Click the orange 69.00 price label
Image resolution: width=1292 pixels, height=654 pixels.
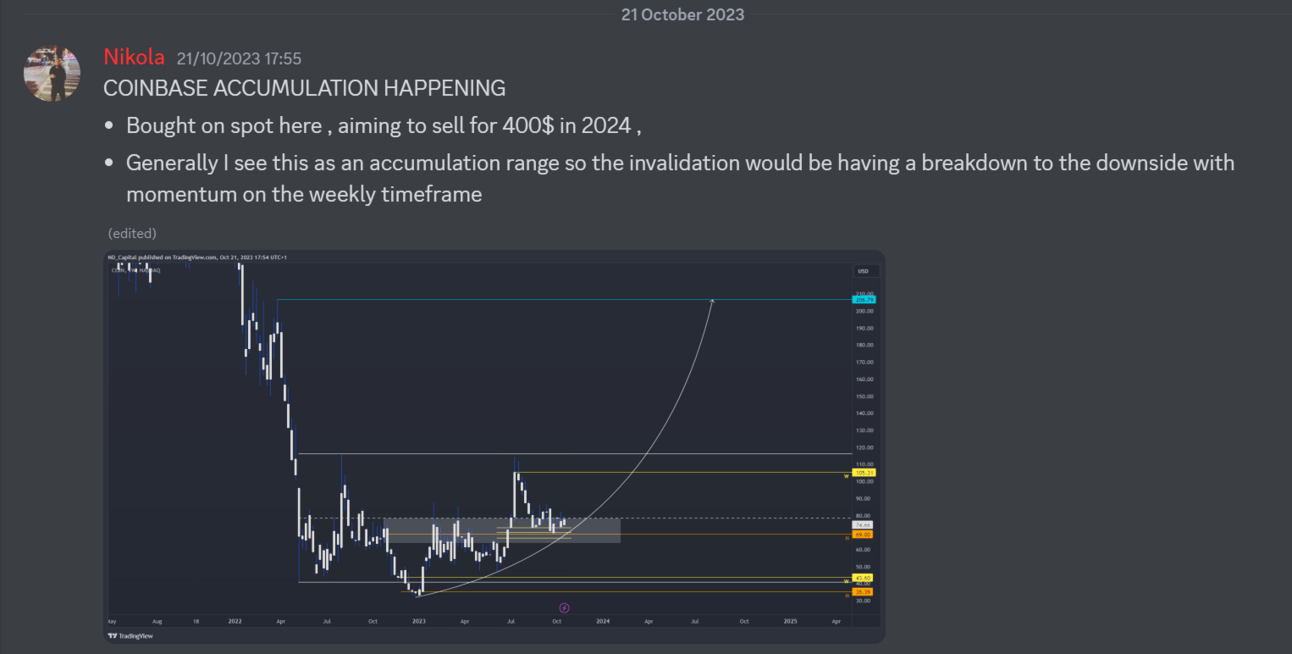point(864,534)
